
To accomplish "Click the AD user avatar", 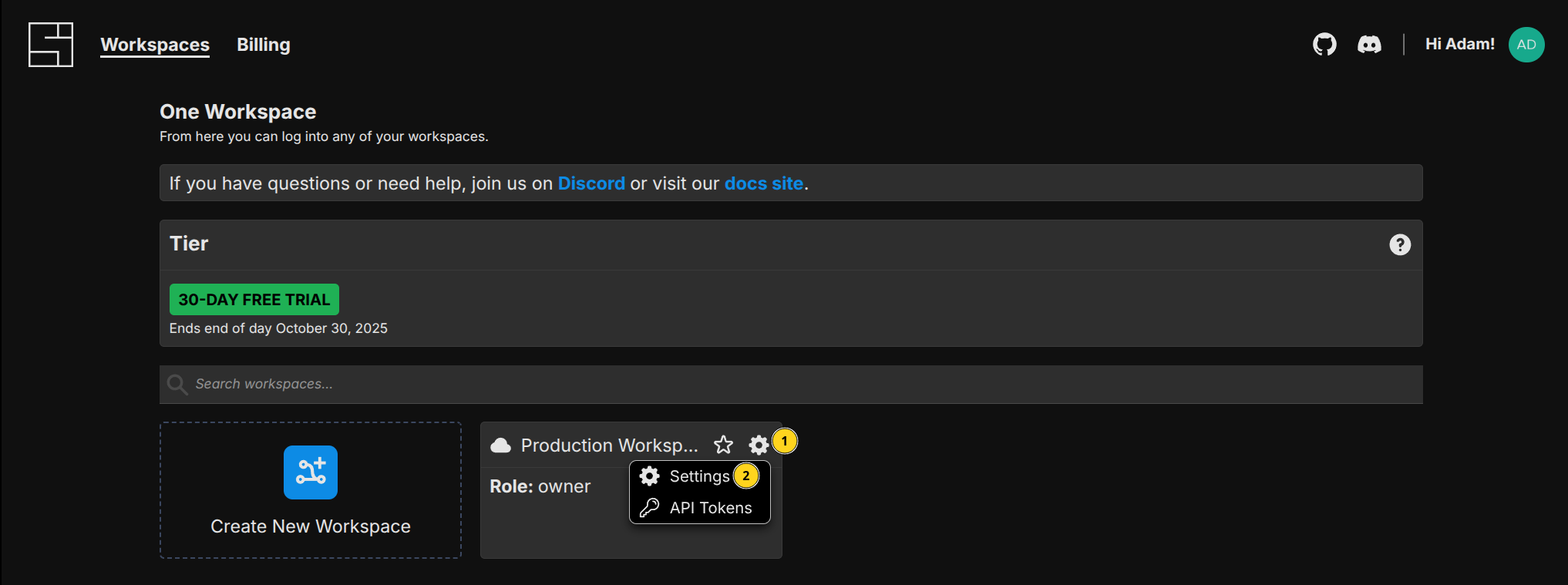I will [1526, 45].
